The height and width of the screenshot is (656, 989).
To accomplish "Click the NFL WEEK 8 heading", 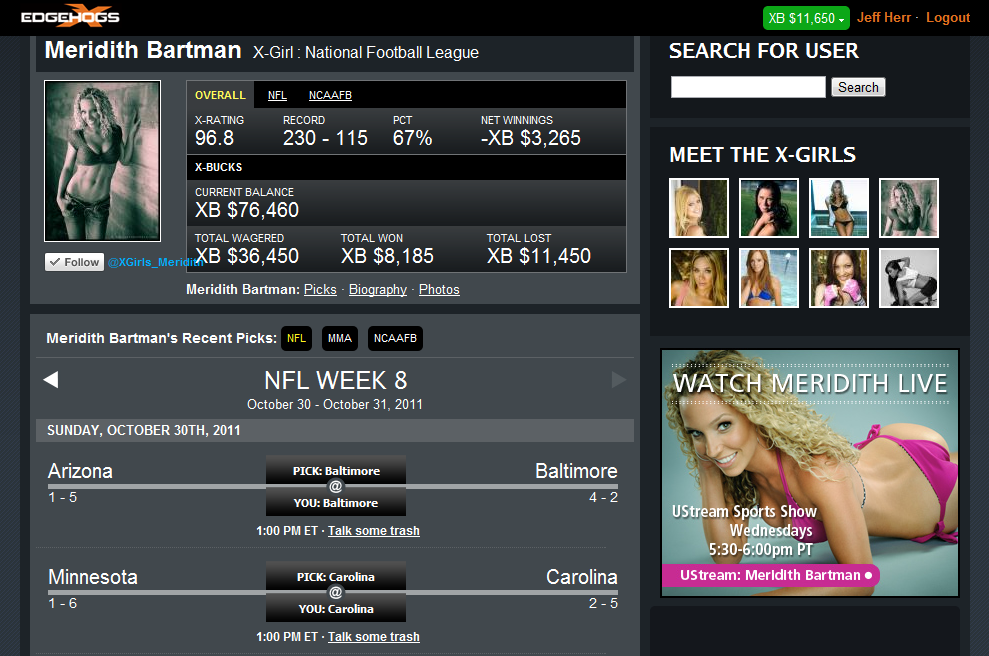I will coord(336,380).
